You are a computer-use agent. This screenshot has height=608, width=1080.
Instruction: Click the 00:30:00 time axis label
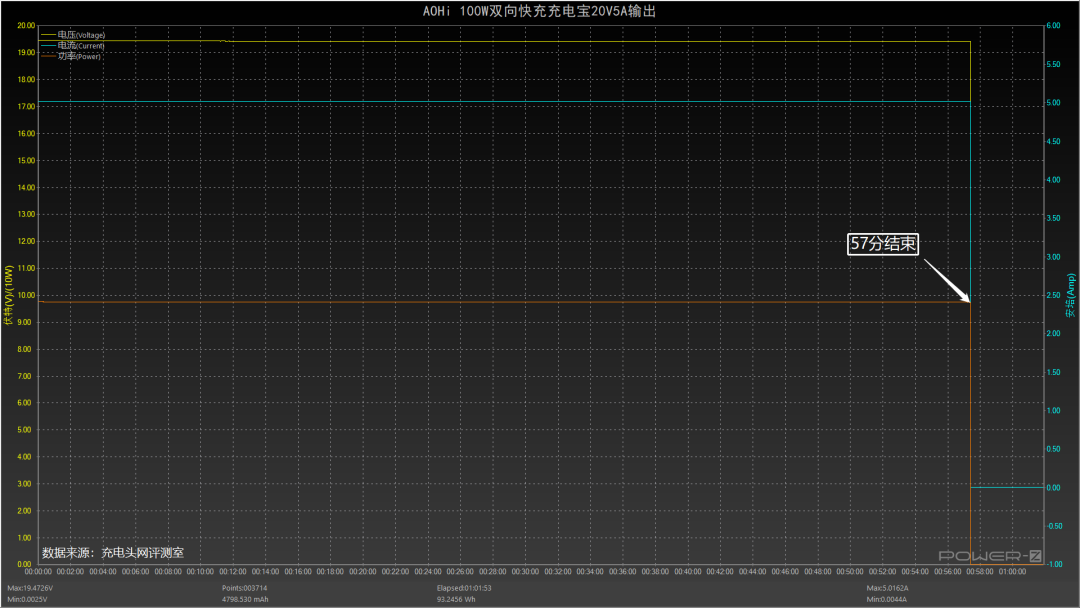coord(526,572)
